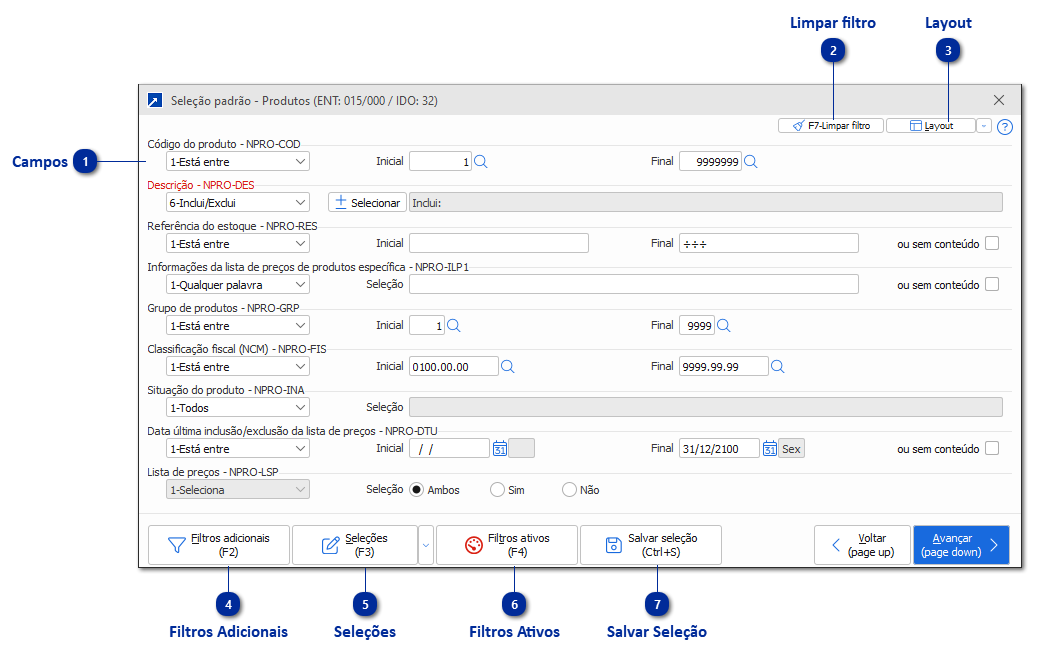Click Grupo de produtos Inicial field
1045x658 pixels.
427,326
